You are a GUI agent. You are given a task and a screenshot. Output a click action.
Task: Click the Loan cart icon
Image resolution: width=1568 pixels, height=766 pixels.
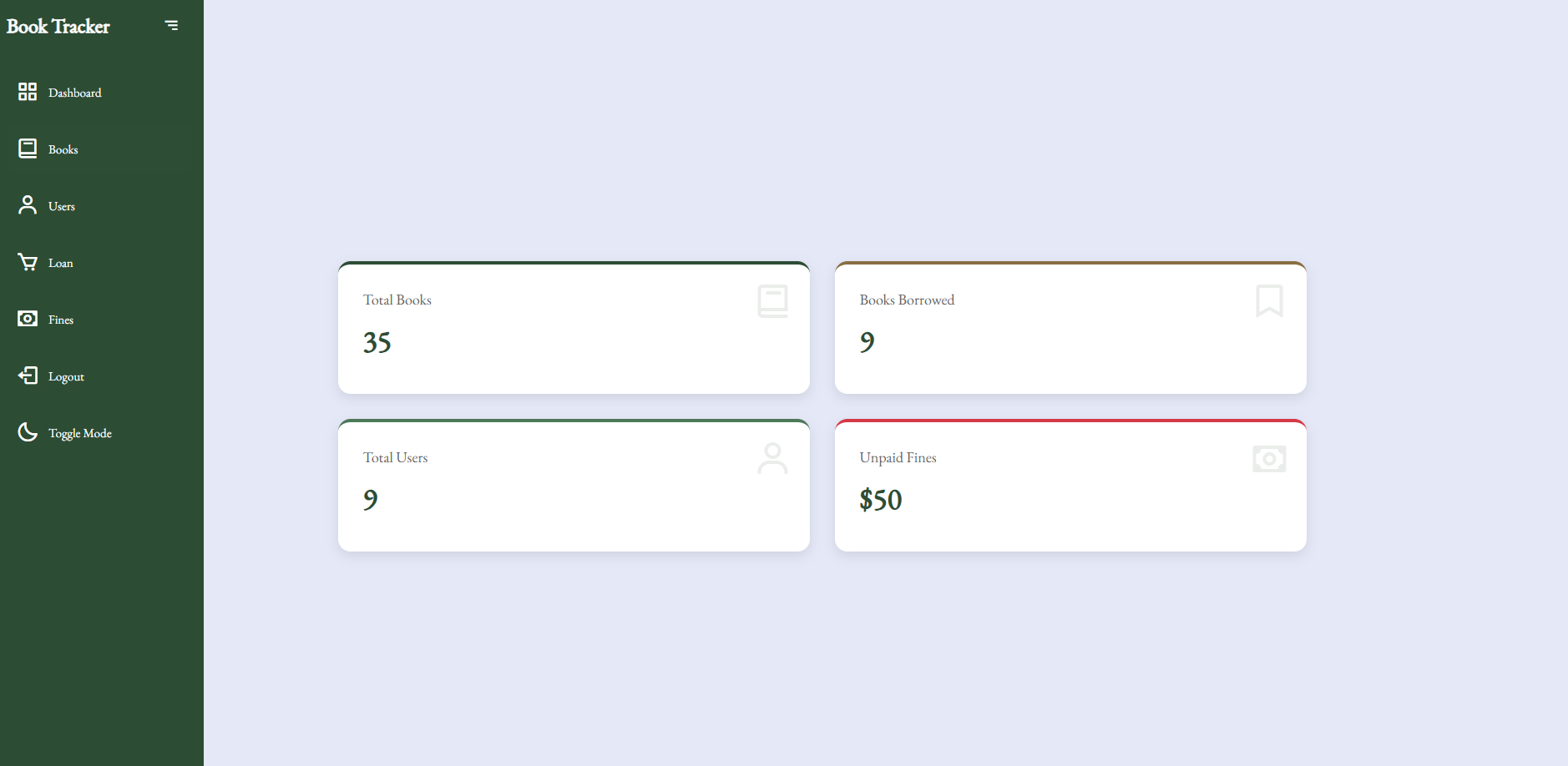28,262
